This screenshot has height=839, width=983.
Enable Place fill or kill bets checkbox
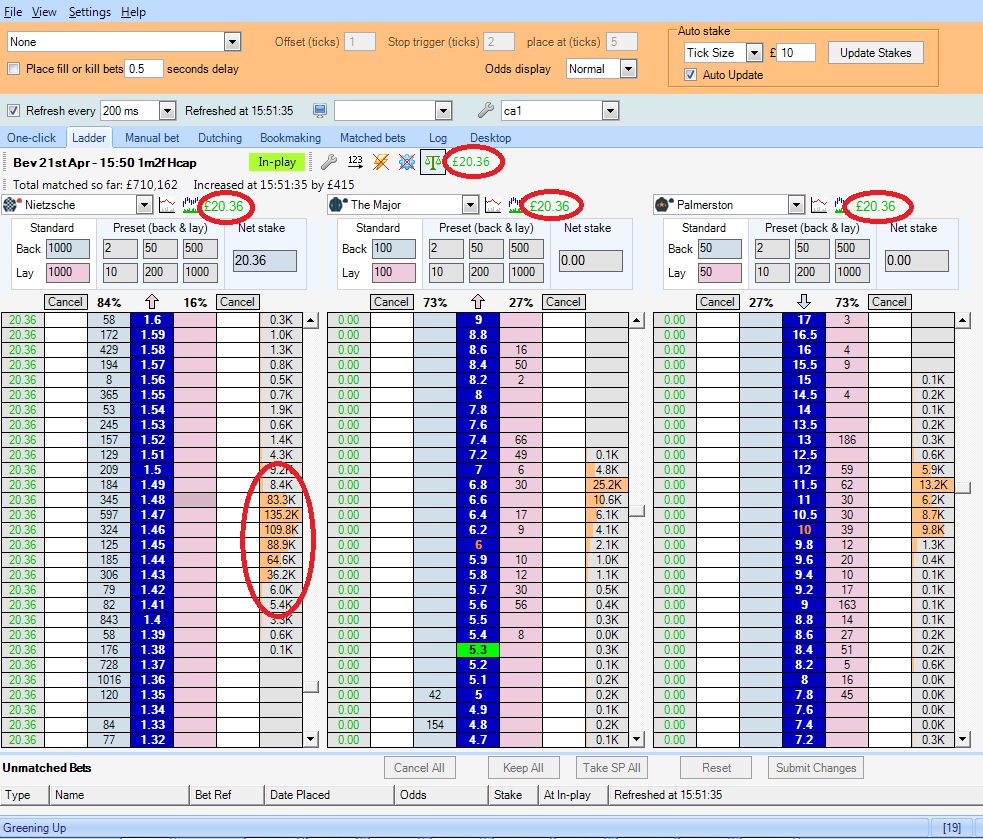[14, 69]
